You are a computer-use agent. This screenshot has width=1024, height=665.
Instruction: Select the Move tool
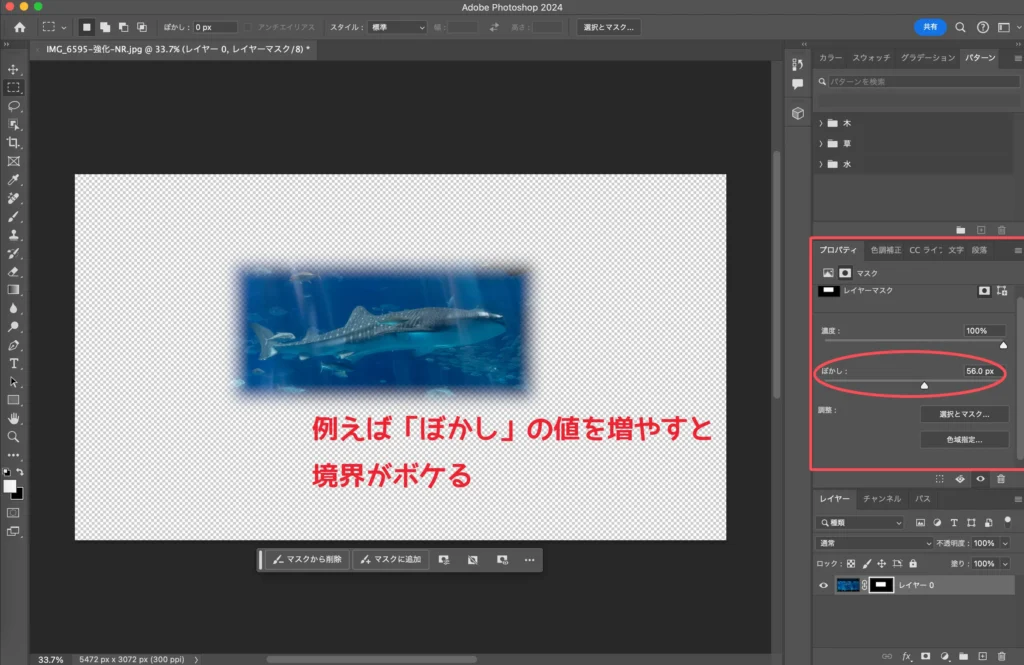[x=14, y=69]
